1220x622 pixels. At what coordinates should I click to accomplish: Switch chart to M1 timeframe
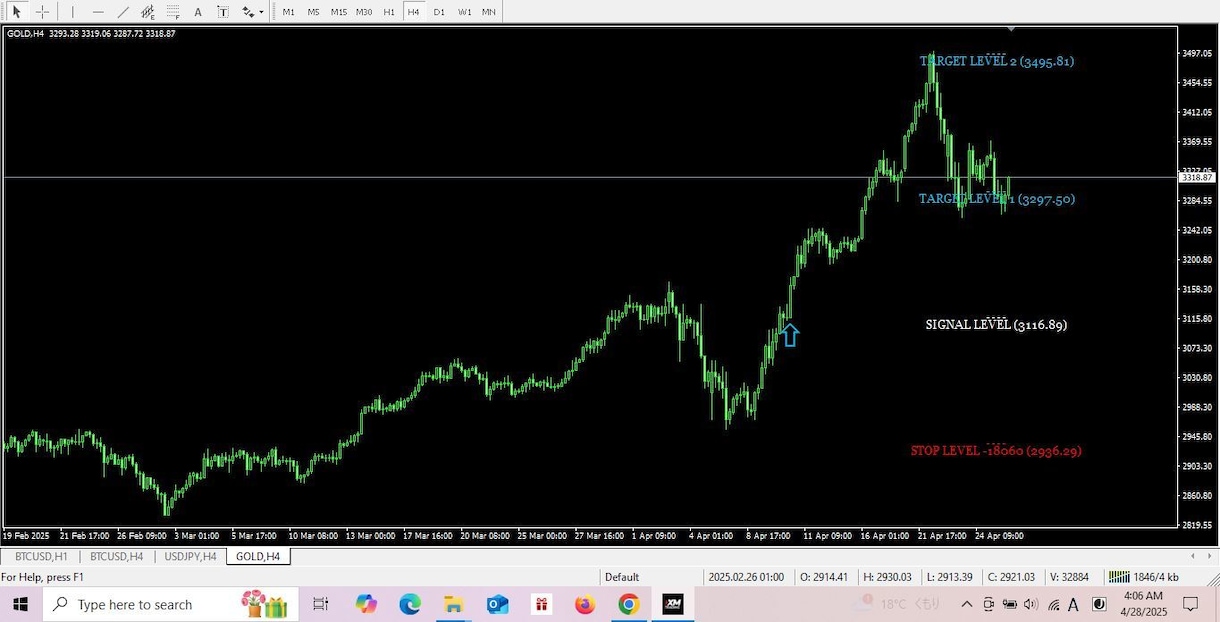(289, 12)
